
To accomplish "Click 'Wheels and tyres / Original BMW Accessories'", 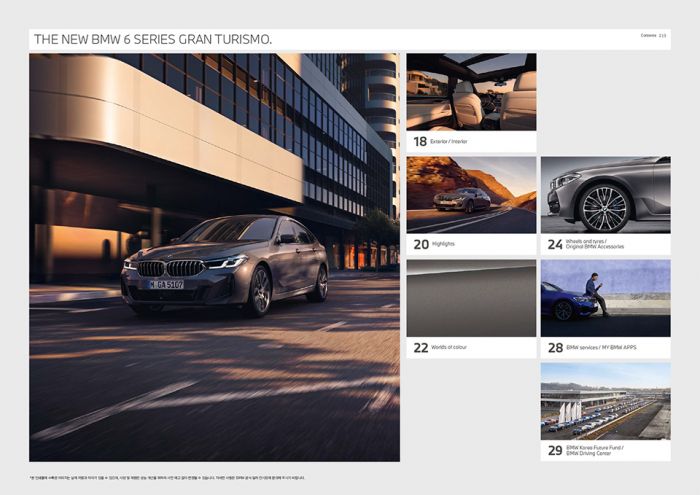I will pos(595,244).
